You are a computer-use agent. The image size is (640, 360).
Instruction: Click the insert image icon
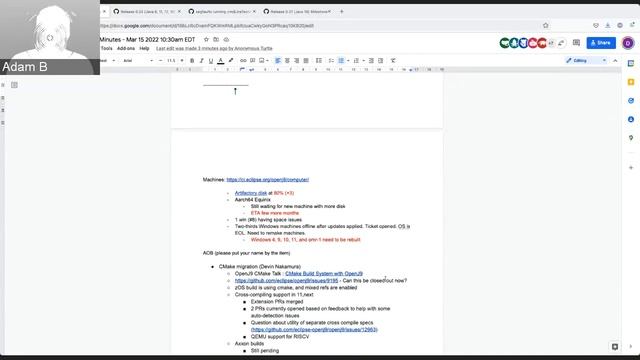[x=262, y=60]
